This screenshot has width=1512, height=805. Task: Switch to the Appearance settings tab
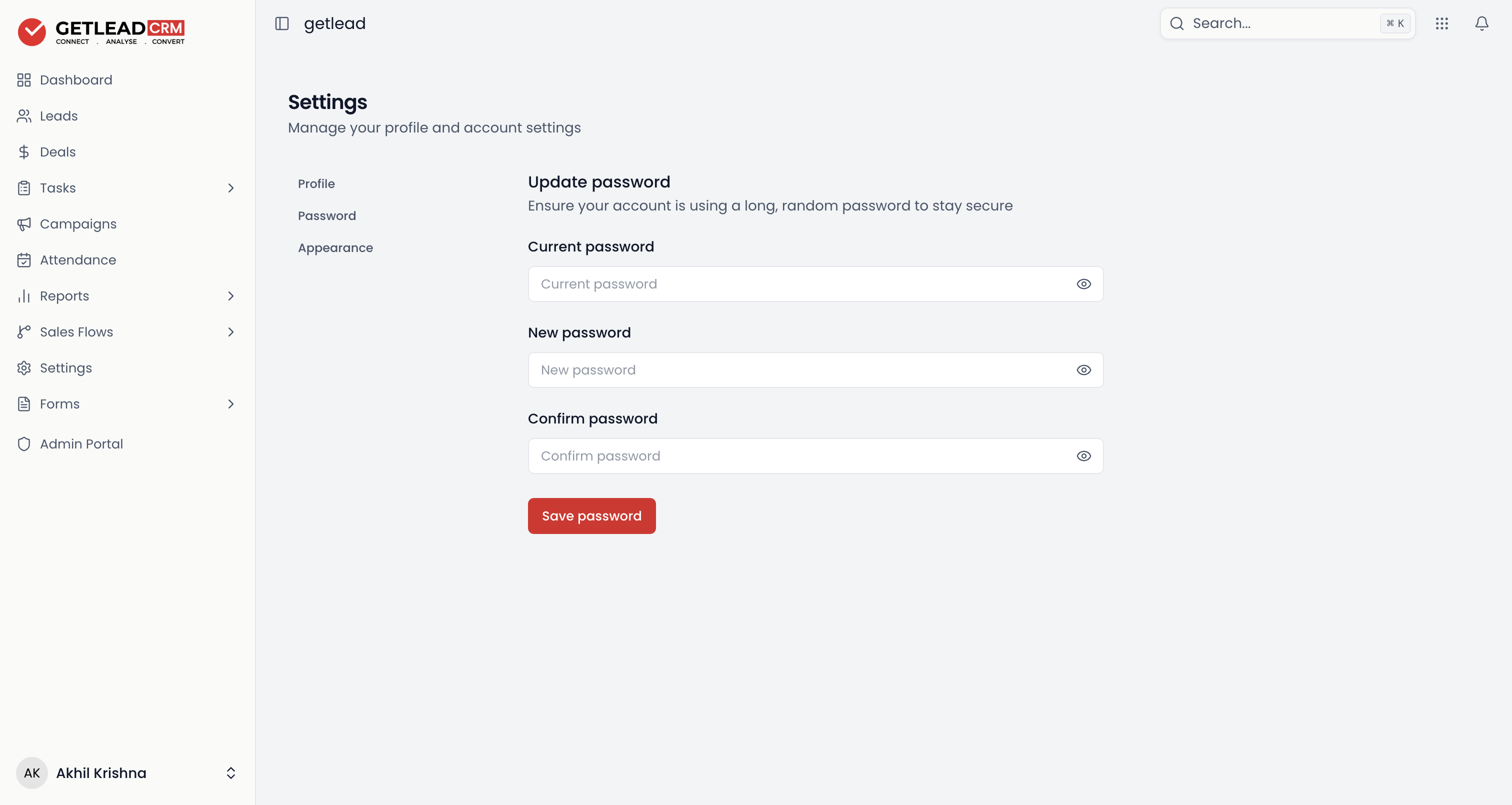(x=335, y=248)
